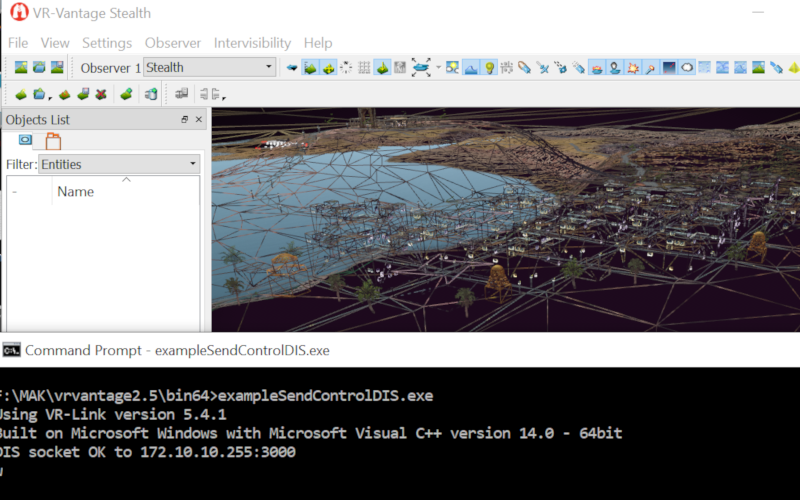Click the brown-and-blue tag label icon
Screen dimensions: 800x500
coord(524,67)
